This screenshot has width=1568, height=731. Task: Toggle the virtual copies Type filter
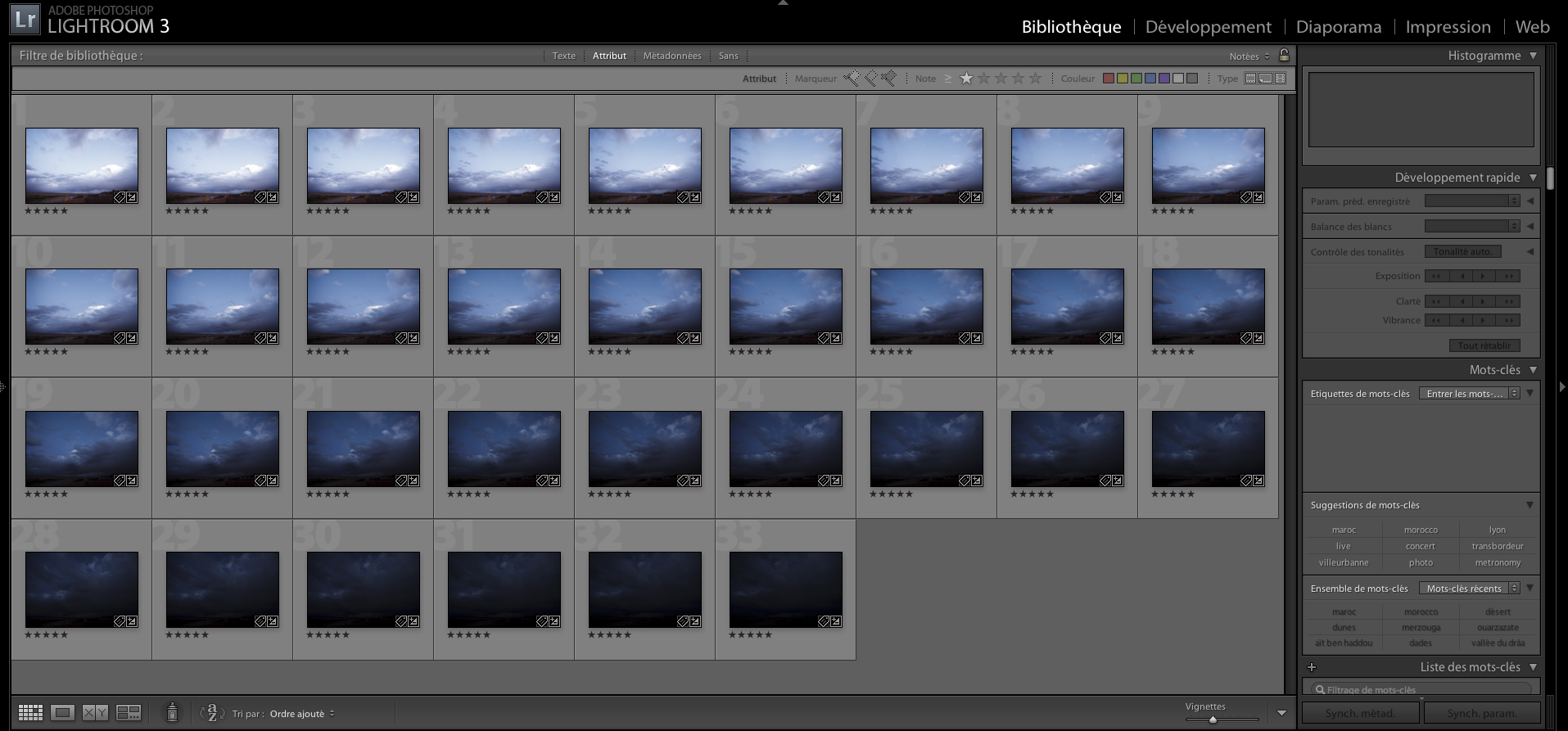click(x=1265, y=79)
